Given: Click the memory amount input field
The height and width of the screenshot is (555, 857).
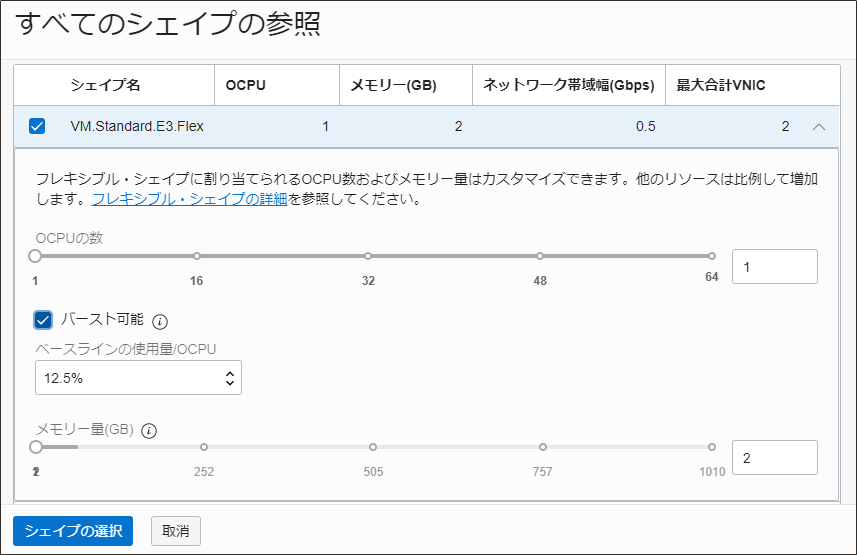Looking at the screenshot, I should (774, 457).
